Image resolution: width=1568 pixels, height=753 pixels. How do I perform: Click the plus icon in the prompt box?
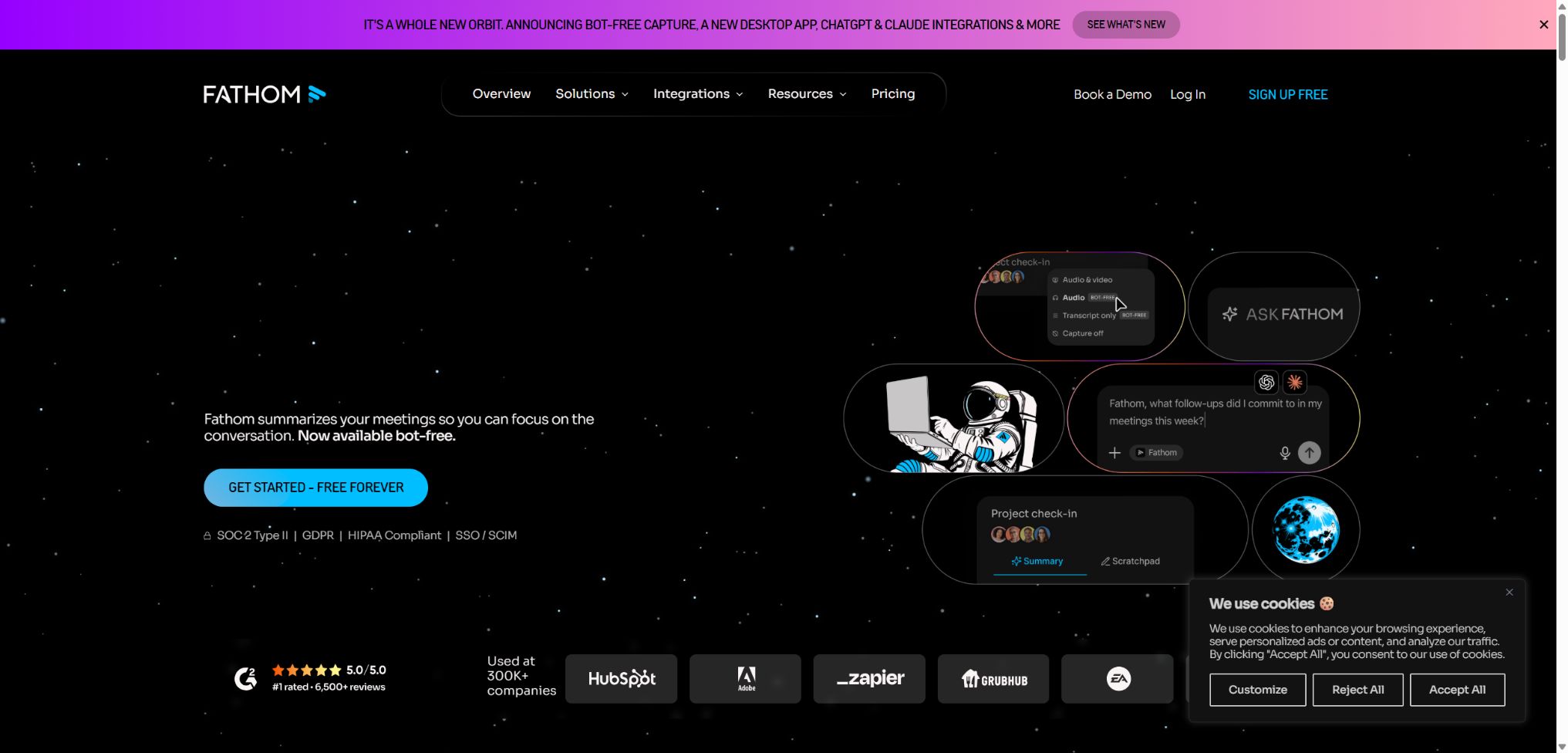pyautogui.click(x=1114, y=453)
